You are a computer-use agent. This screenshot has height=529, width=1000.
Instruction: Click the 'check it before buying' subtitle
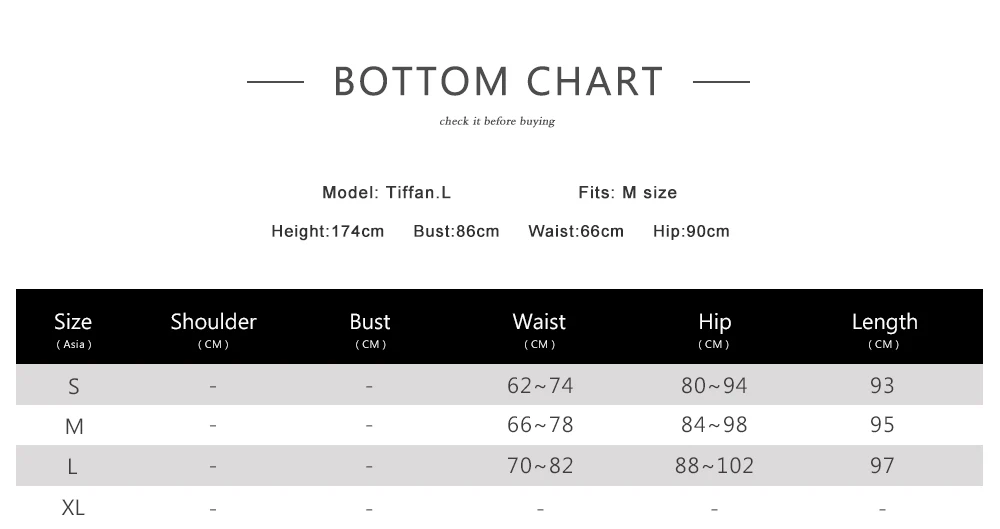[x=497, y=122]
